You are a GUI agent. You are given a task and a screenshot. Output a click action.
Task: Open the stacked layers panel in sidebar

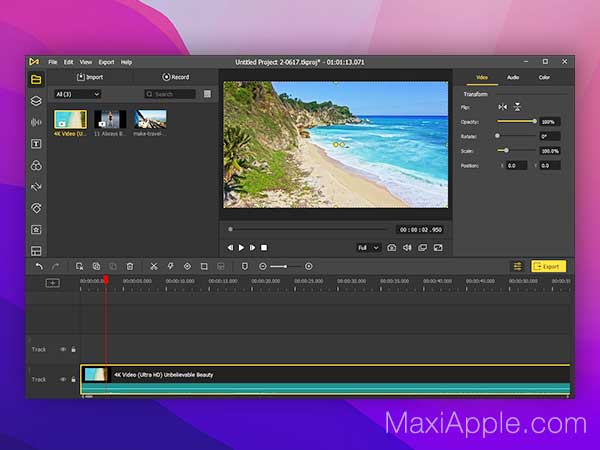[36, 101]
